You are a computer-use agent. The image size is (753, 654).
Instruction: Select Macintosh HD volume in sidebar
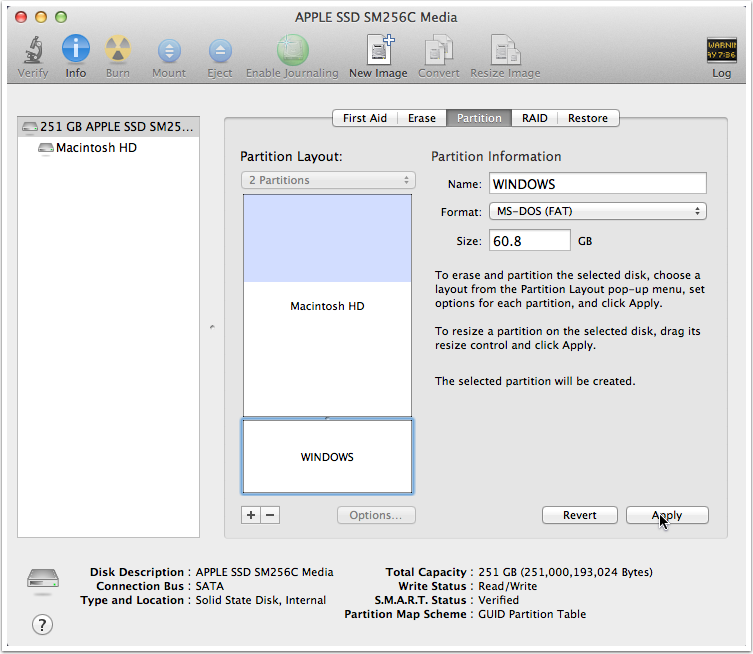pyautogui.click(x=109, y=148)
